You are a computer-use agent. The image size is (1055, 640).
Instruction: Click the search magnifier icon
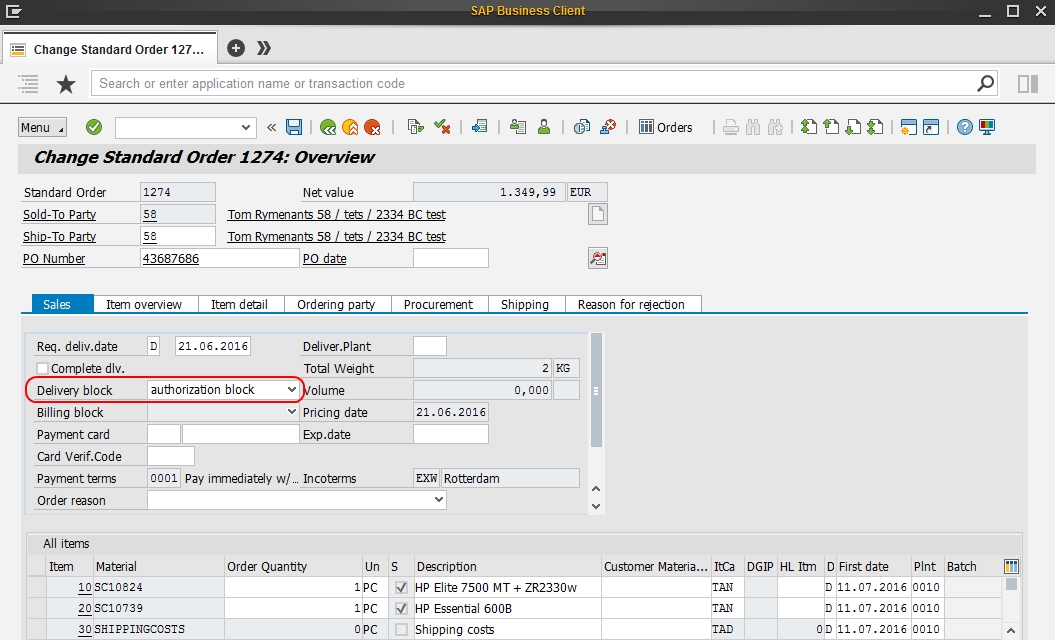(x=985, y=83)
